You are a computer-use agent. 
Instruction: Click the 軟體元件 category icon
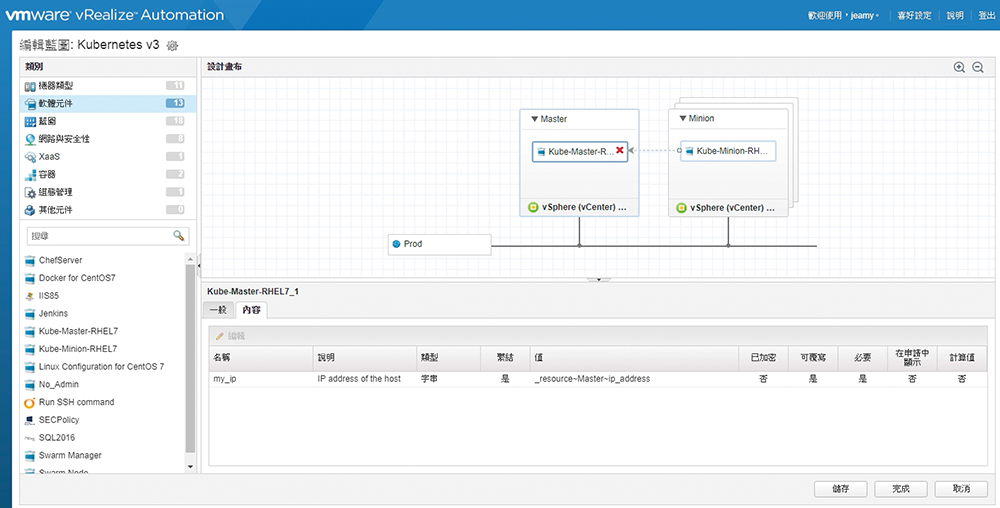(x=30, y=103)
